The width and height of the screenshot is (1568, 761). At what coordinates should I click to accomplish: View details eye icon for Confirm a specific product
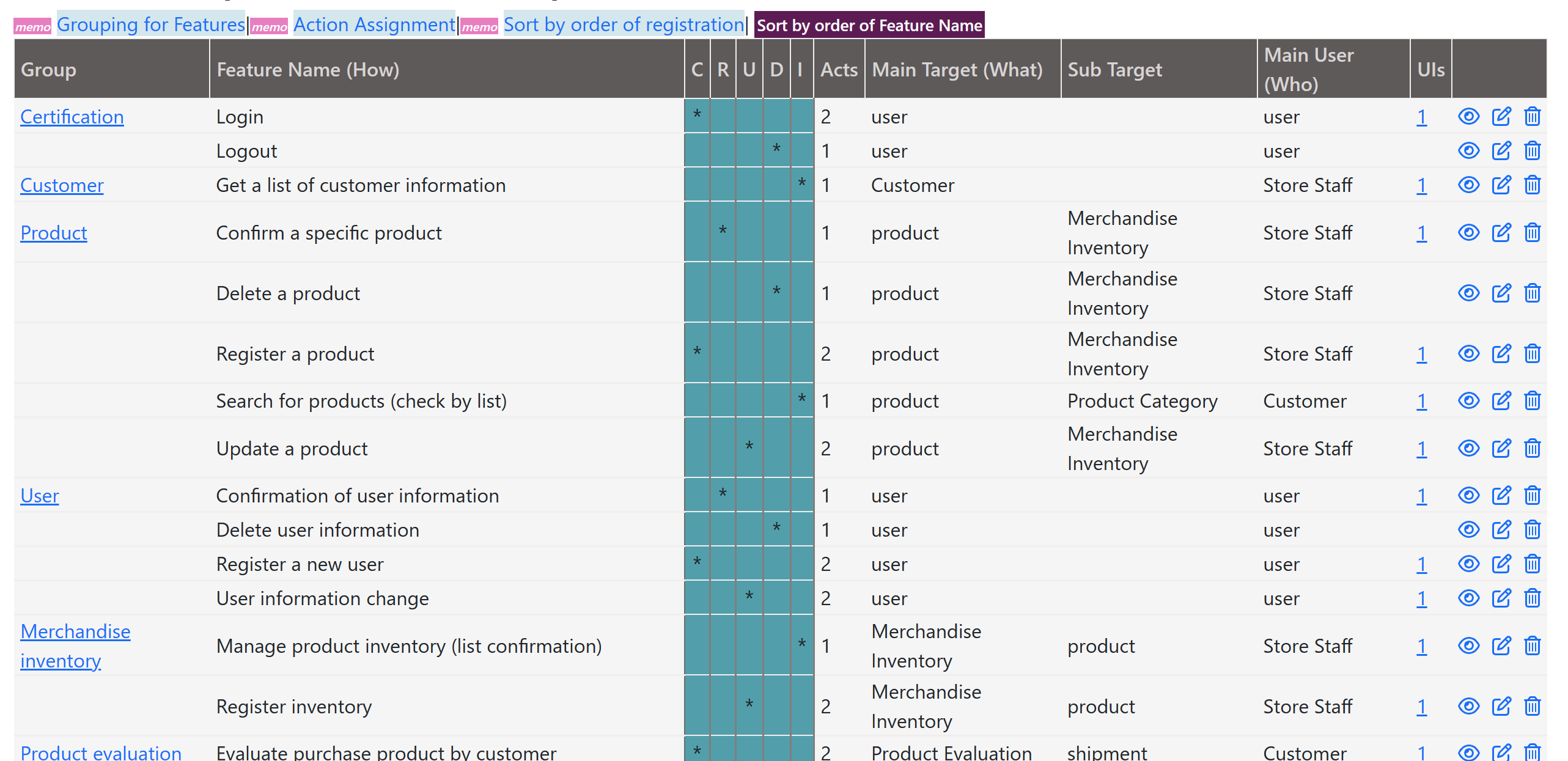tap(1468, 232)
